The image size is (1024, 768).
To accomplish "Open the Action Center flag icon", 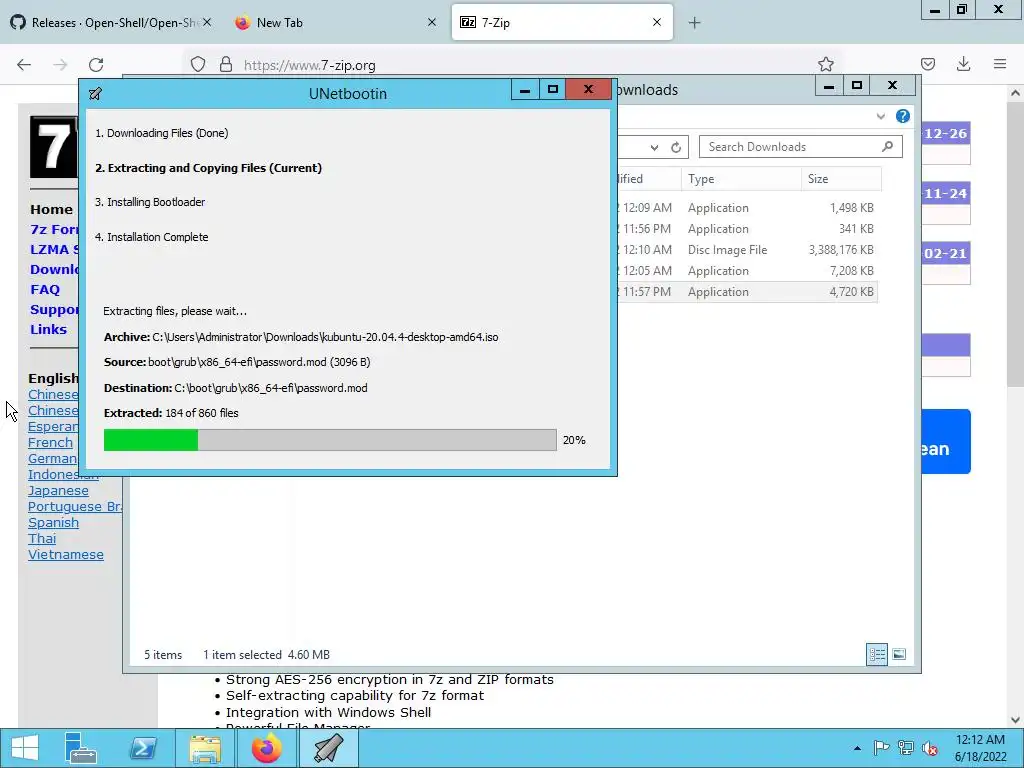I will (x=881, y=748).
